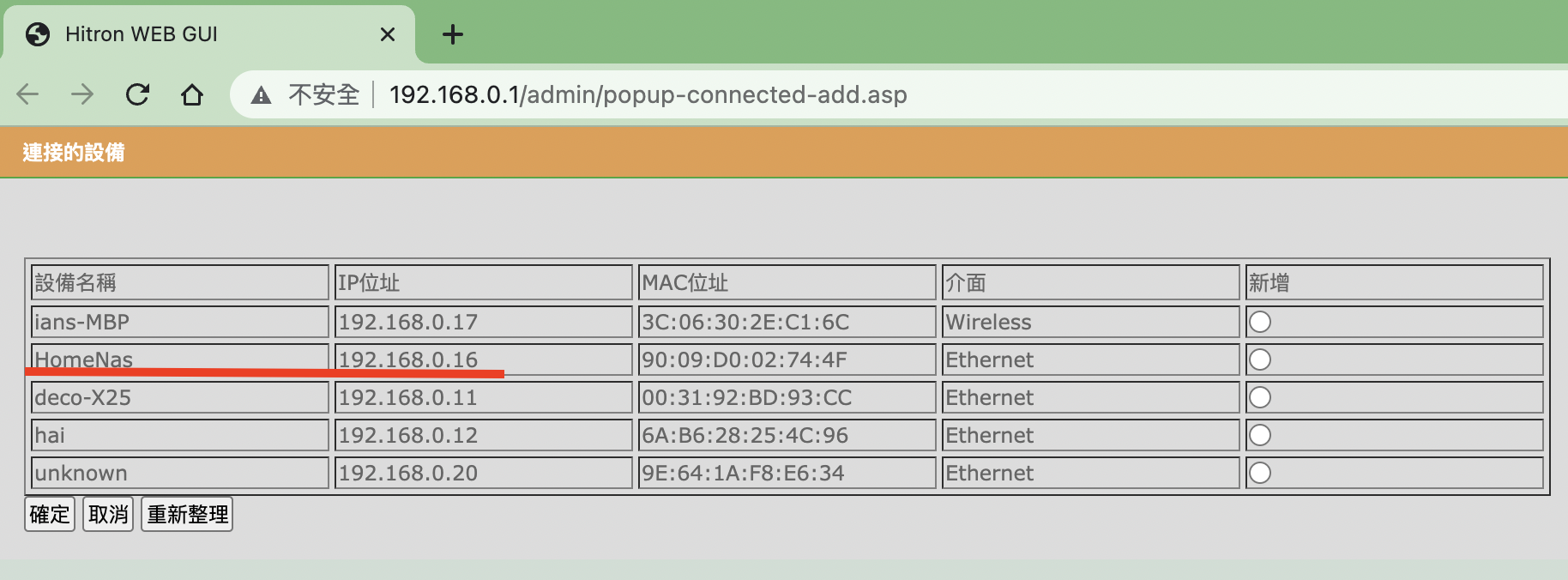Screen dimensions: 1568x580
Task: Click the 90:09:D0:02:74:4F MAC address cell
Action: [787, 359]
